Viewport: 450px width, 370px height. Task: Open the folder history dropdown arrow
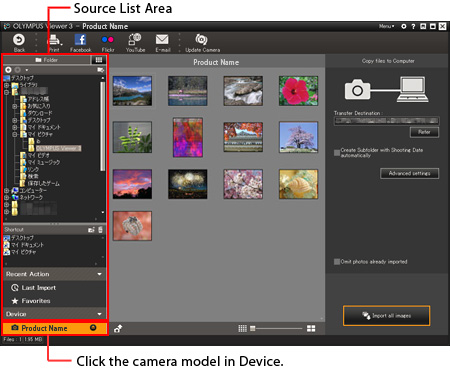point(27,70)
